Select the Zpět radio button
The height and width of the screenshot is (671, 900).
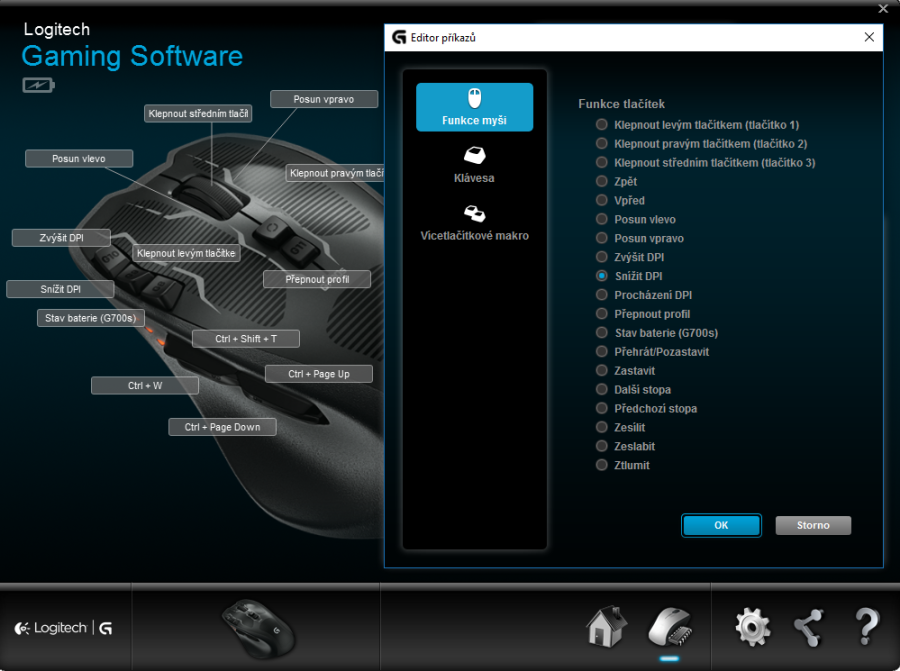coord(602,181)
